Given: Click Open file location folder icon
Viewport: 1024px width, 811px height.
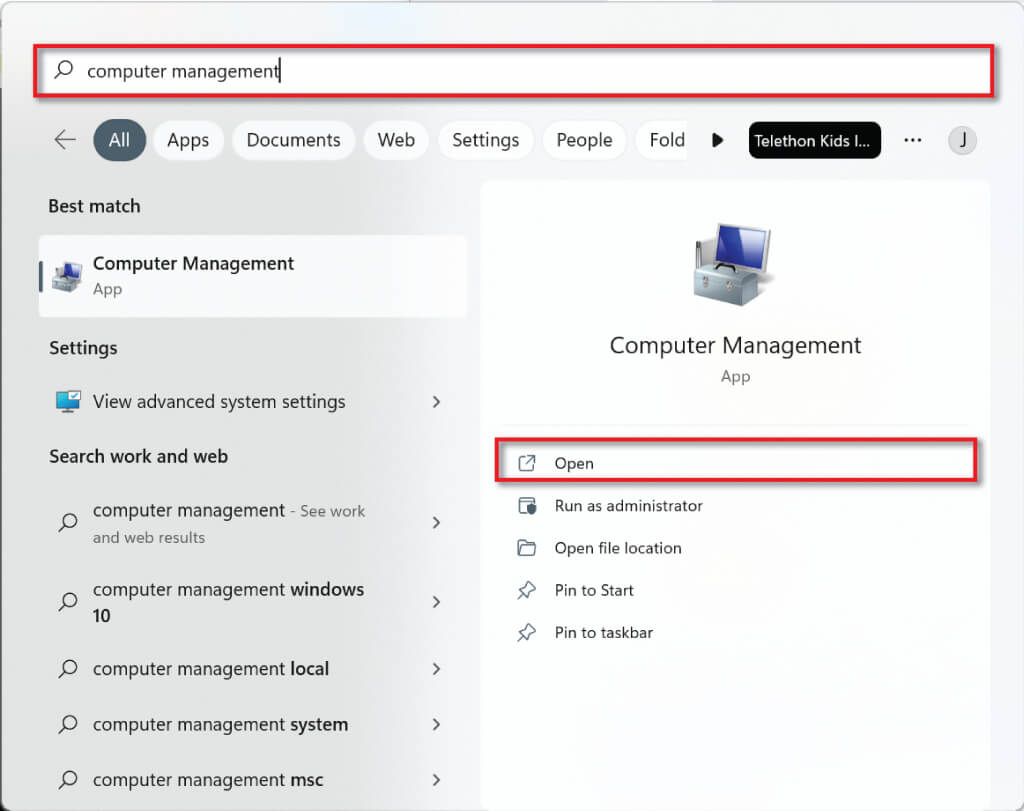Looking at the screenshot, I should [527, 548].
